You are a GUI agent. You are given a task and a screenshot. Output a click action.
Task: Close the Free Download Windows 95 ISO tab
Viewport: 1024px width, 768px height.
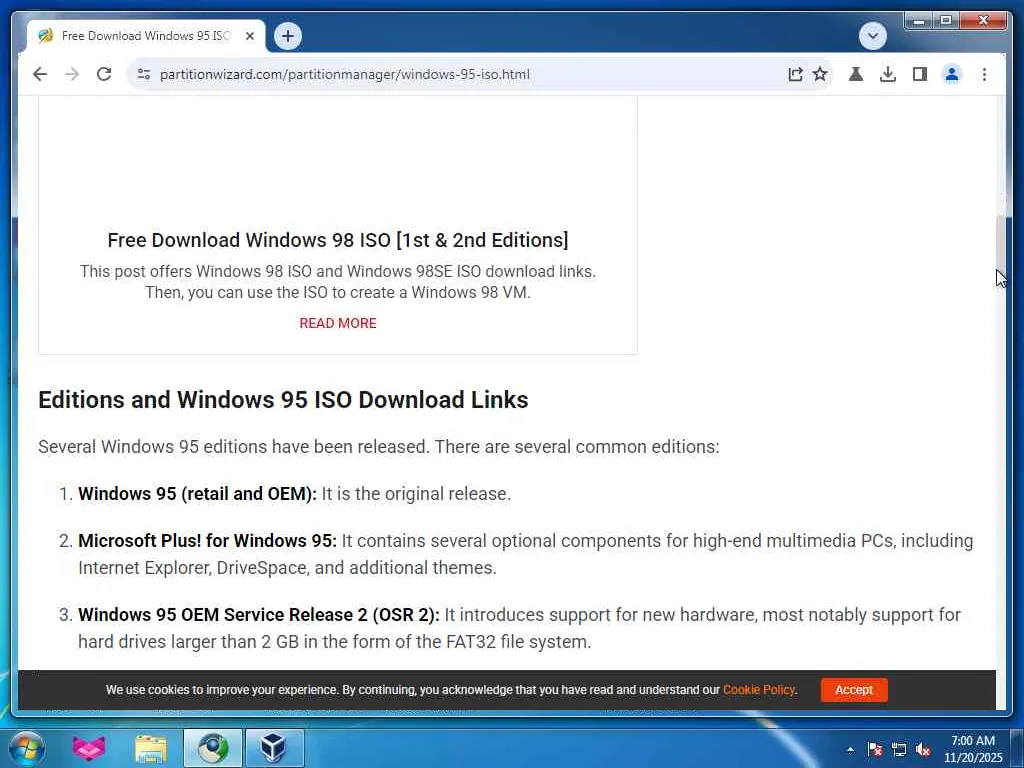point(249,36)
